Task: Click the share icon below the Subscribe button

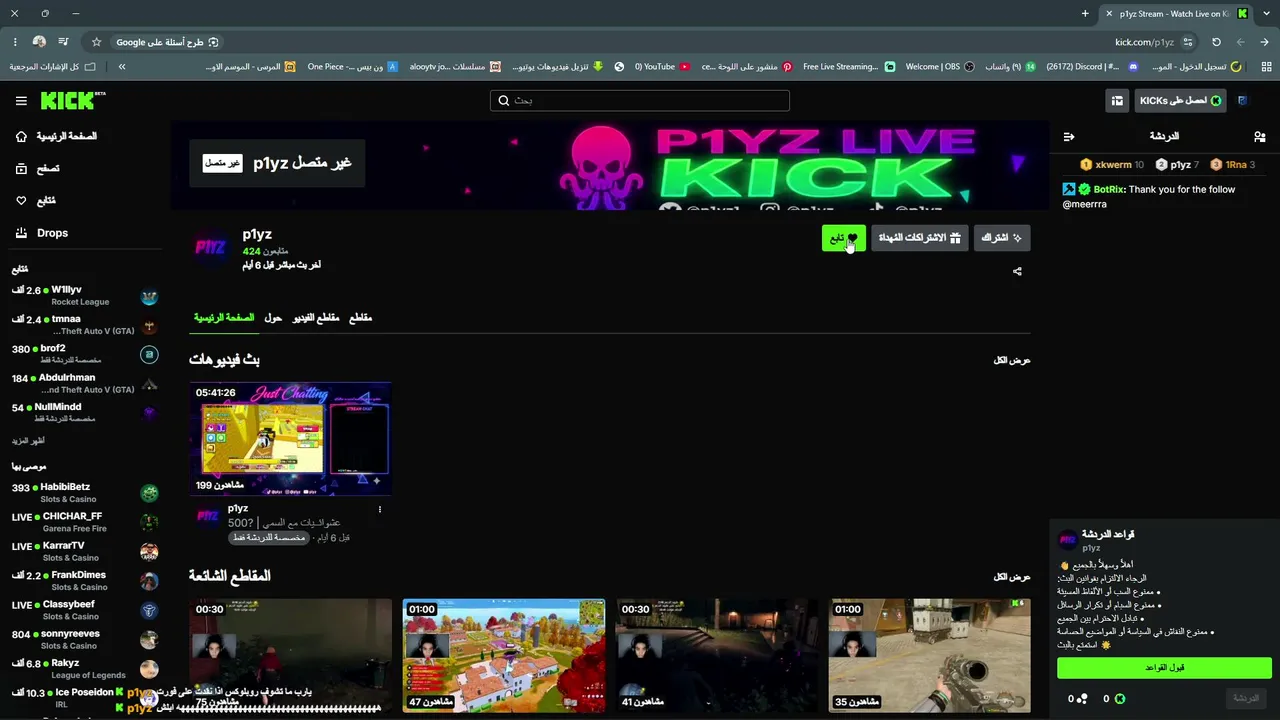Action: tap(1017, 271)
